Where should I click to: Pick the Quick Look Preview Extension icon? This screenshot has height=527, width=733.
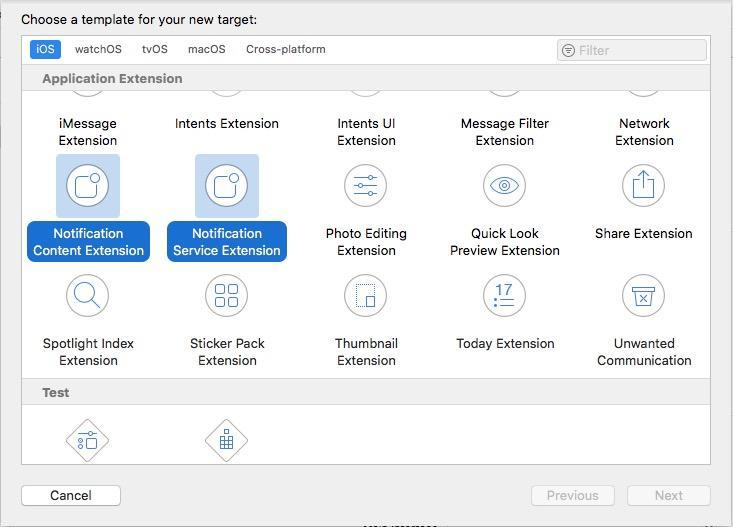coord(504,186)
